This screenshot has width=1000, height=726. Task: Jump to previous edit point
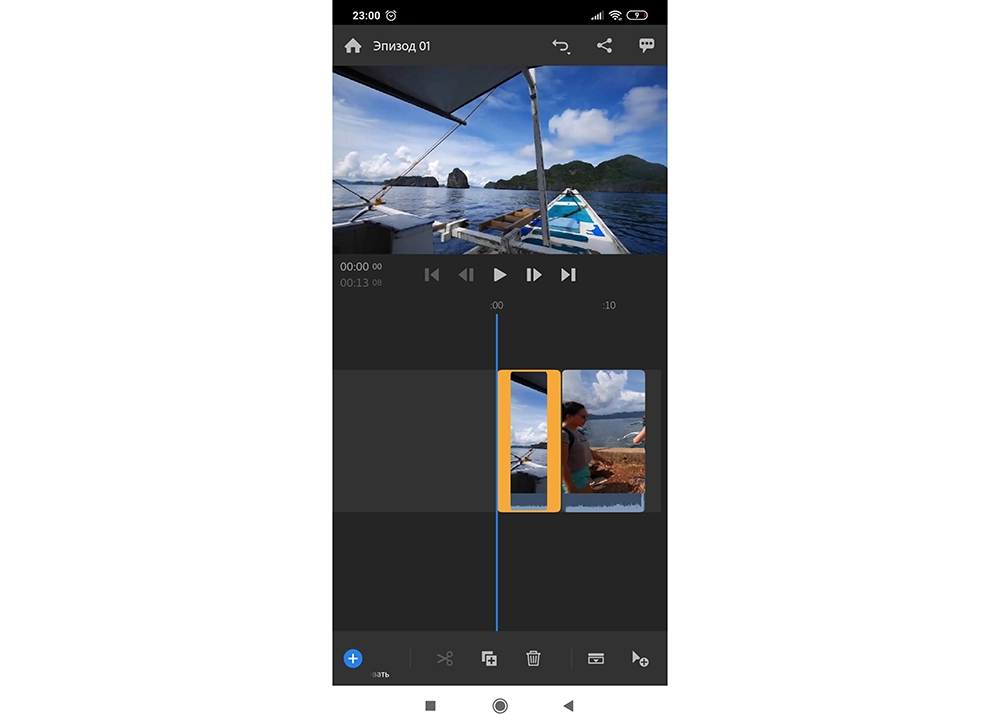432,275
